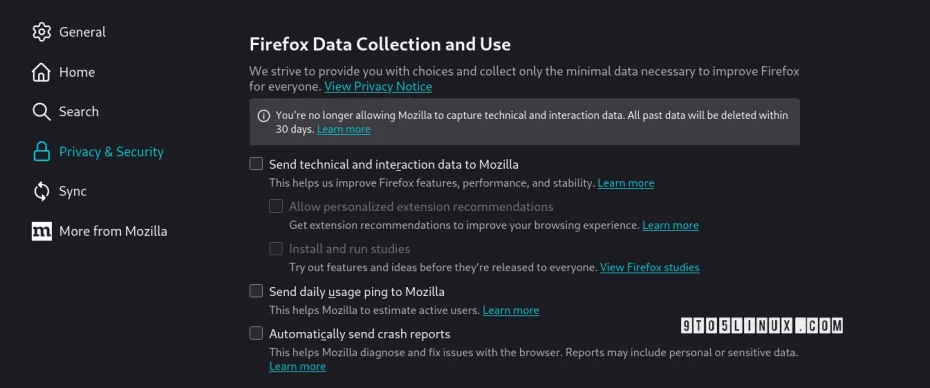Click the General gear icon
Image resolution: width=930 pixels, height=388 pixels.
[42, 32]
